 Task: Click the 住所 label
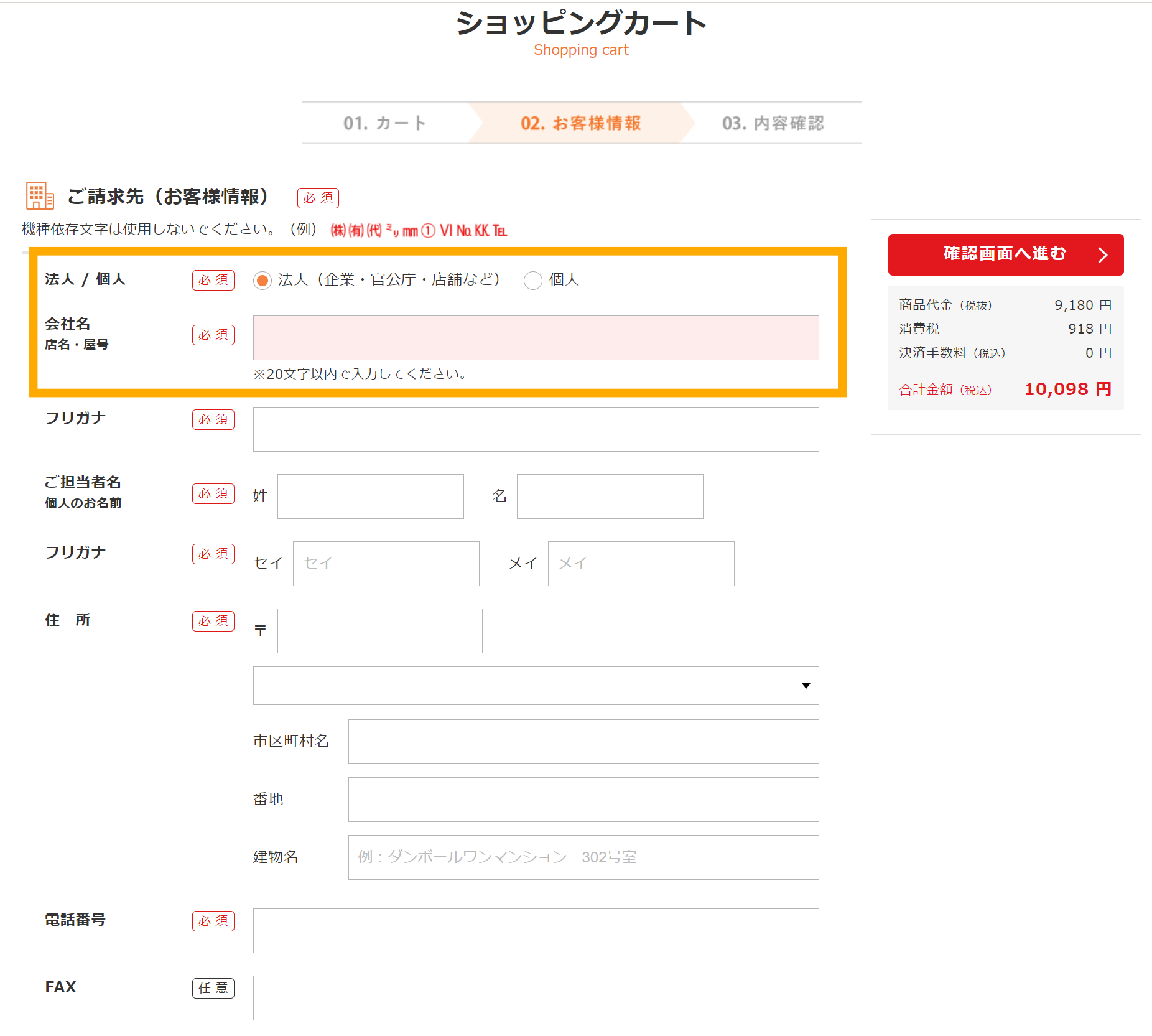point(68,620)
